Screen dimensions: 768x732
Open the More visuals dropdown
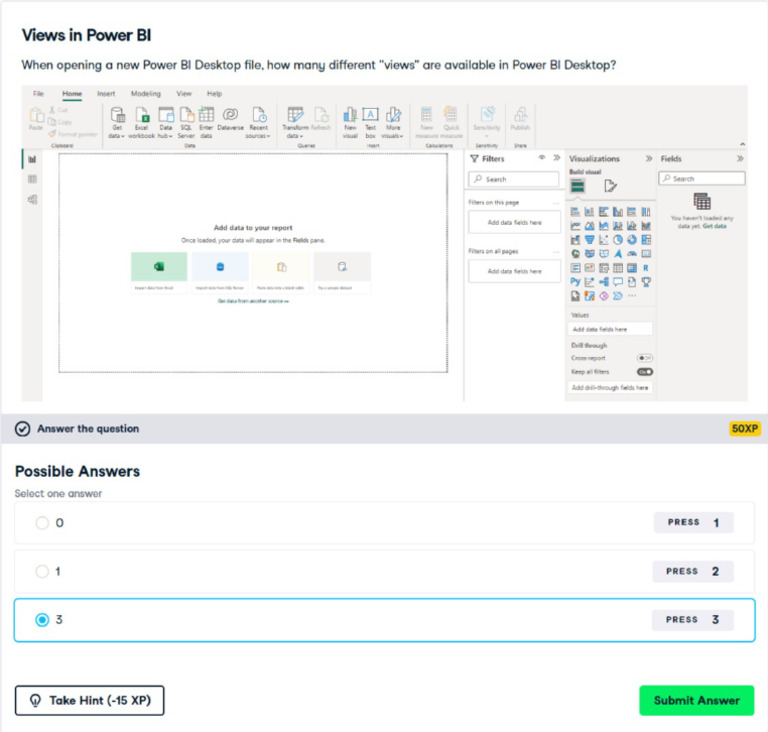(x=393, y=122)
